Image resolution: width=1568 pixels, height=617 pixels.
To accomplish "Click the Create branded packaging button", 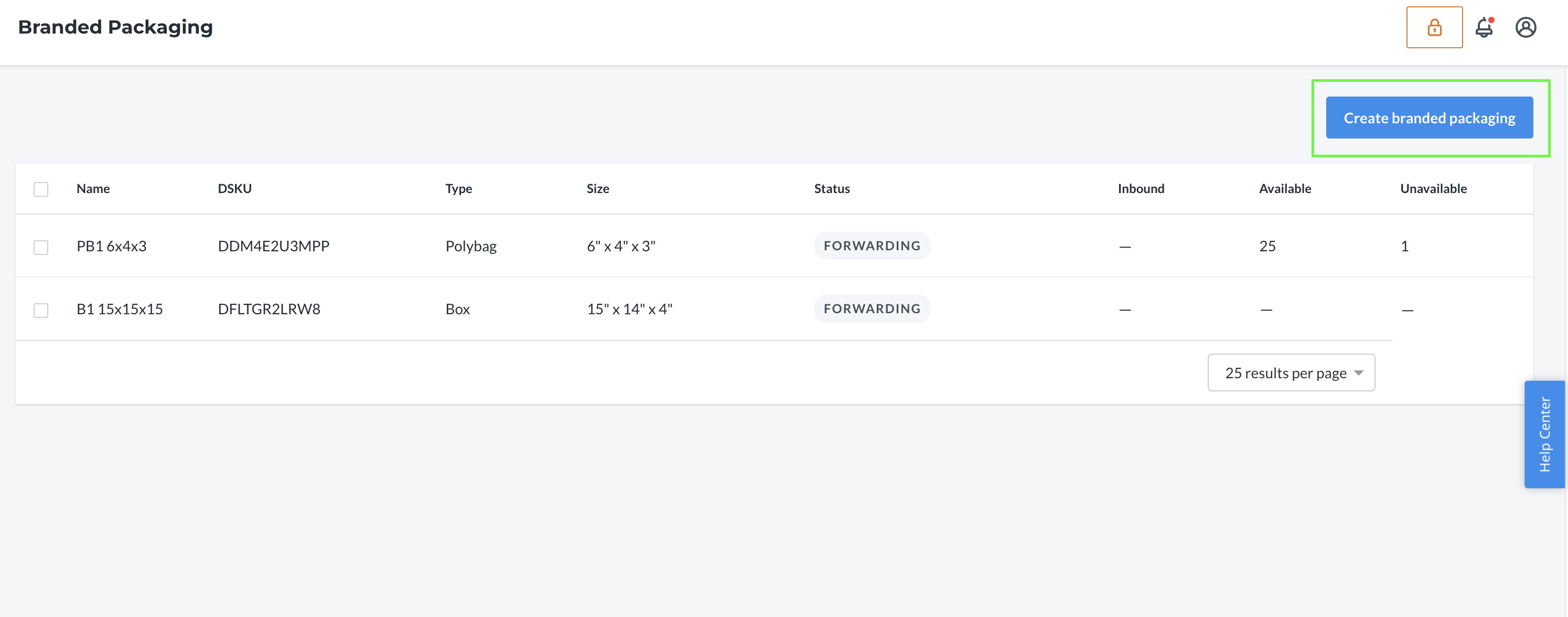I will pyautogui.click(x=1429, y=118).
